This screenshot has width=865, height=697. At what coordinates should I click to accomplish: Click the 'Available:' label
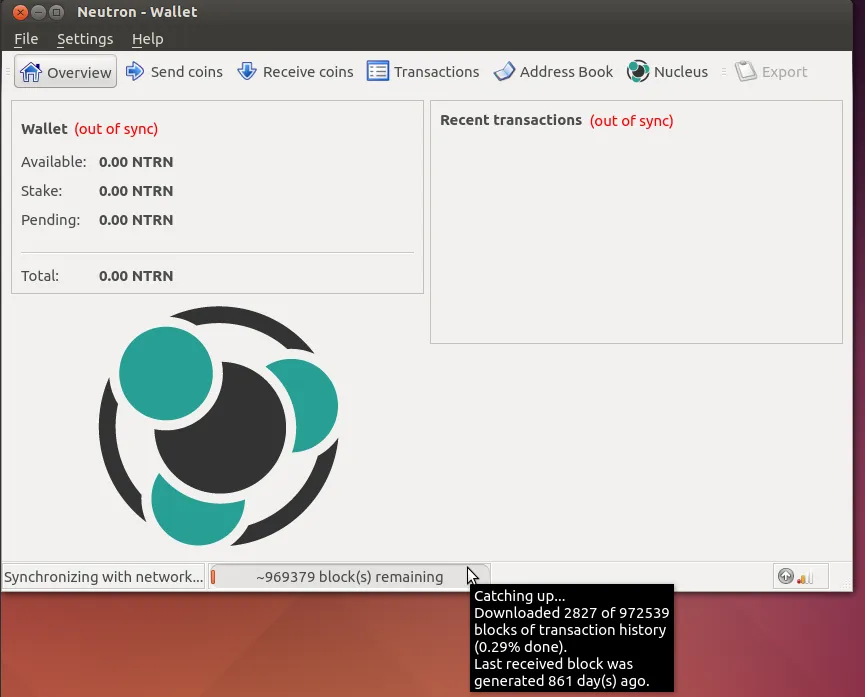point(54,162)
